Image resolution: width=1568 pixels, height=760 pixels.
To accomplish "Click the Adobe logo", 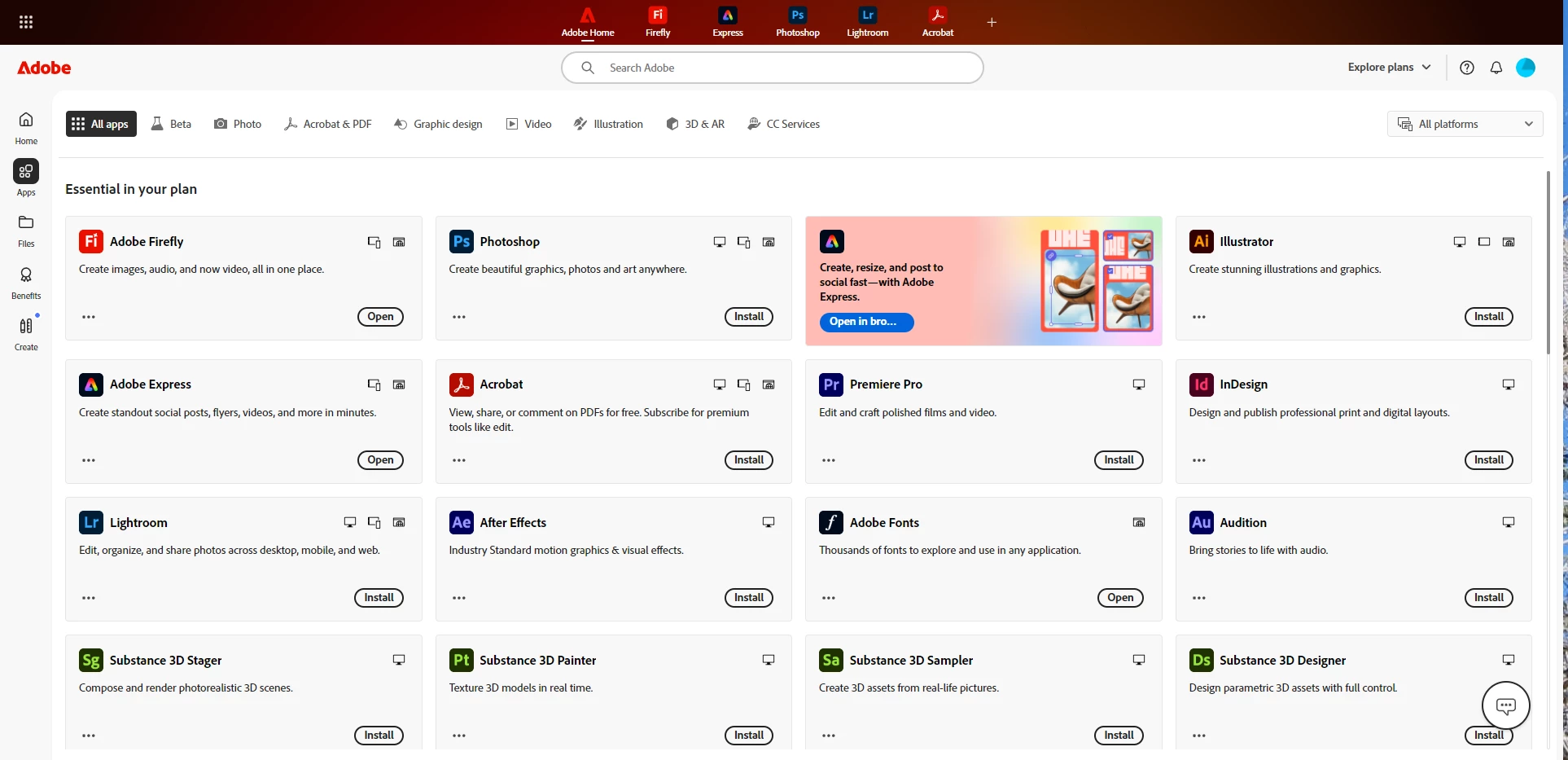I will 44,68.
